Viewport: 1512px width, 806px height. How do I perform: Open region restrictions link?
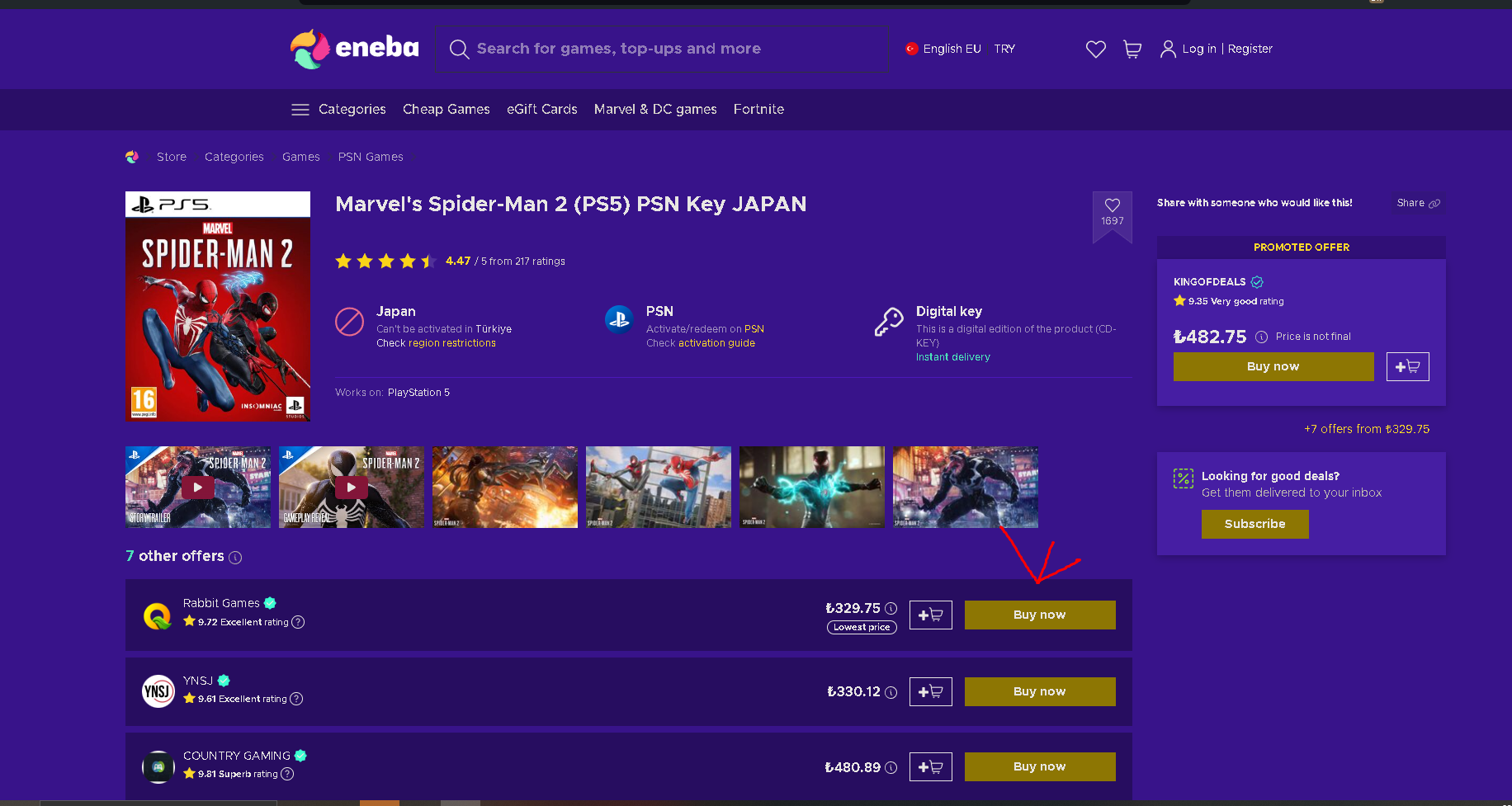[452, 343]
